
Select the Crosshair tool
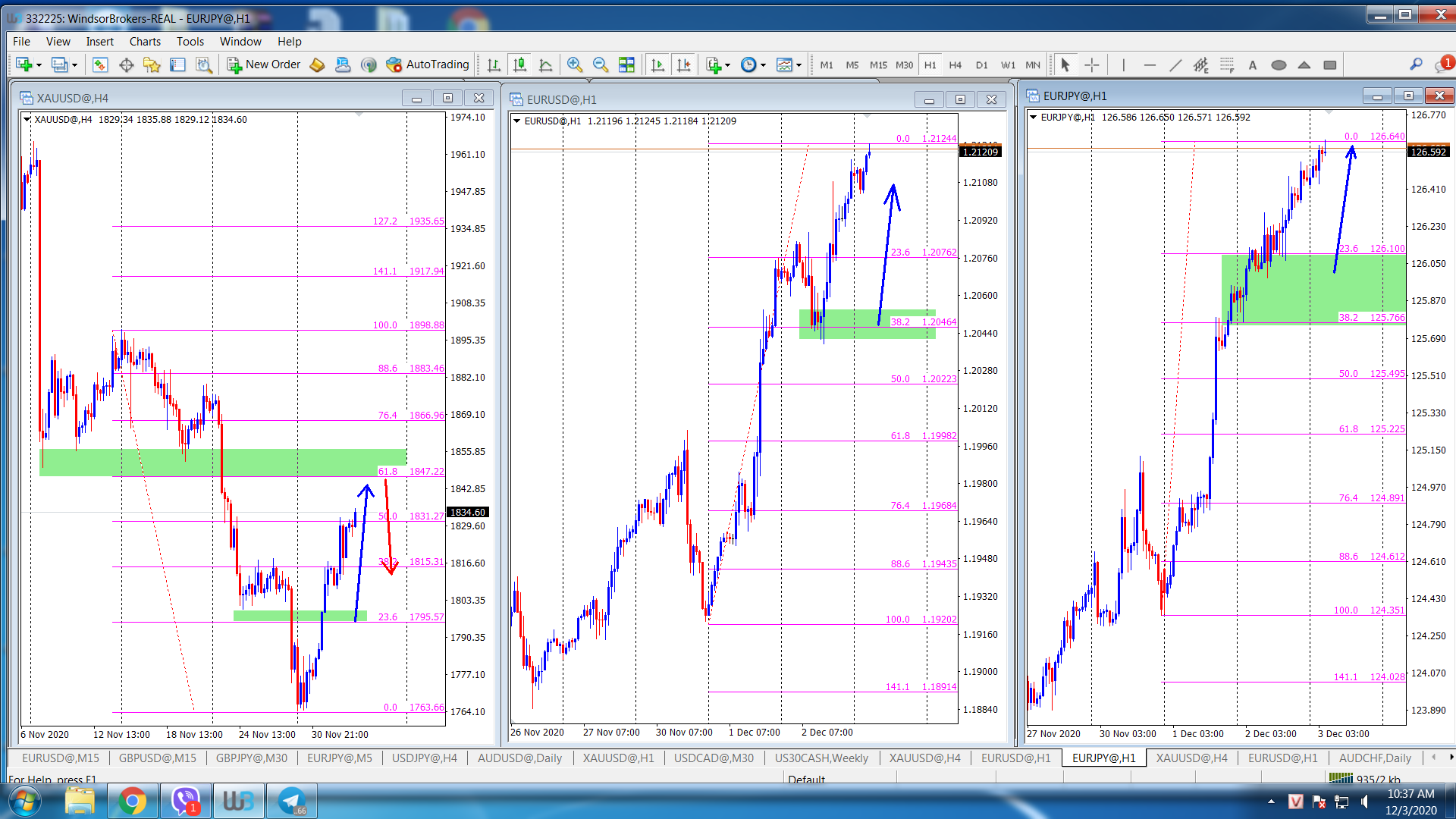coord(1092,65)
